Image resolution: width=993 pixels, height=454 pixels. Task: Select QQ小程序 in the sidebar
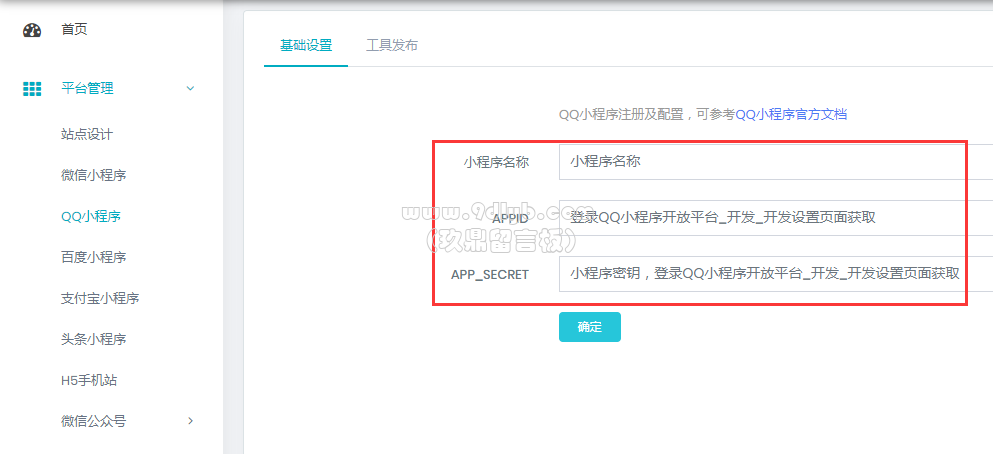click(91, 217)
